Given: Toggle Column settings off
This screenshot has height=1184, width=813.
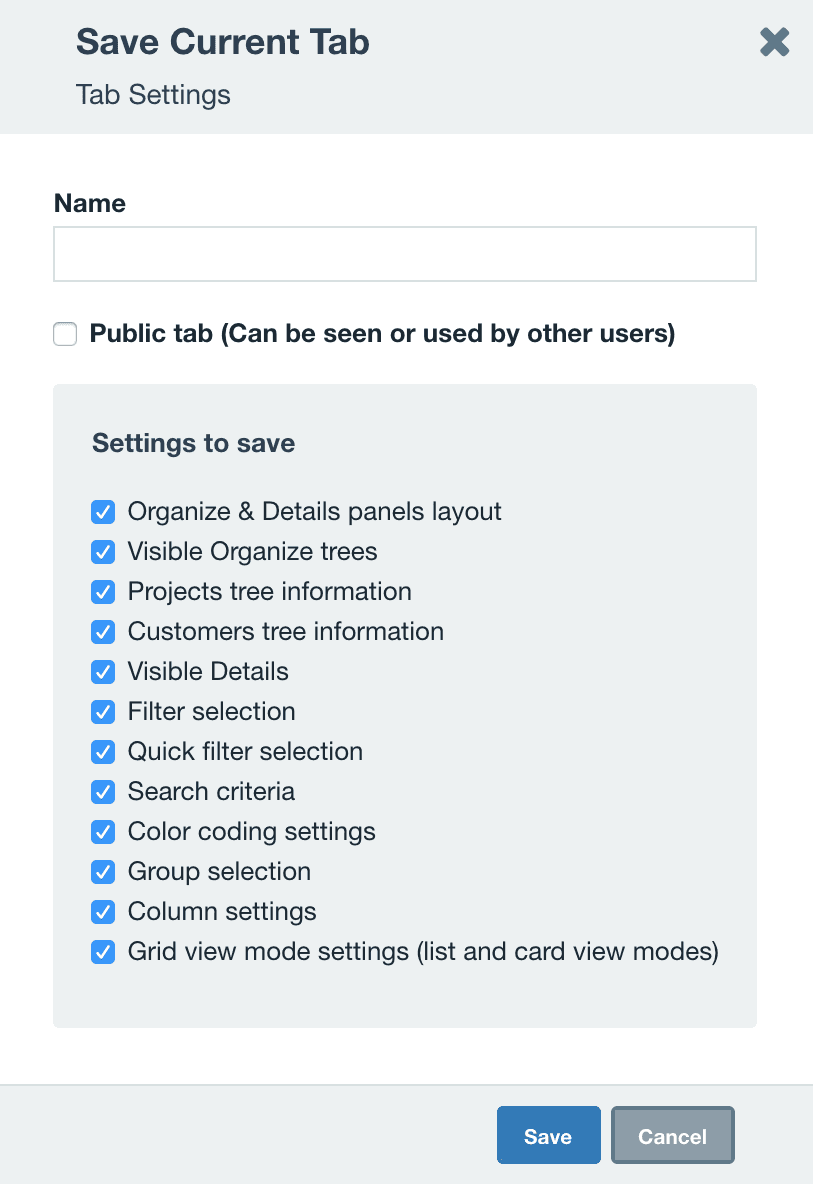Looking at the screenshot, I should click(103, 911).
